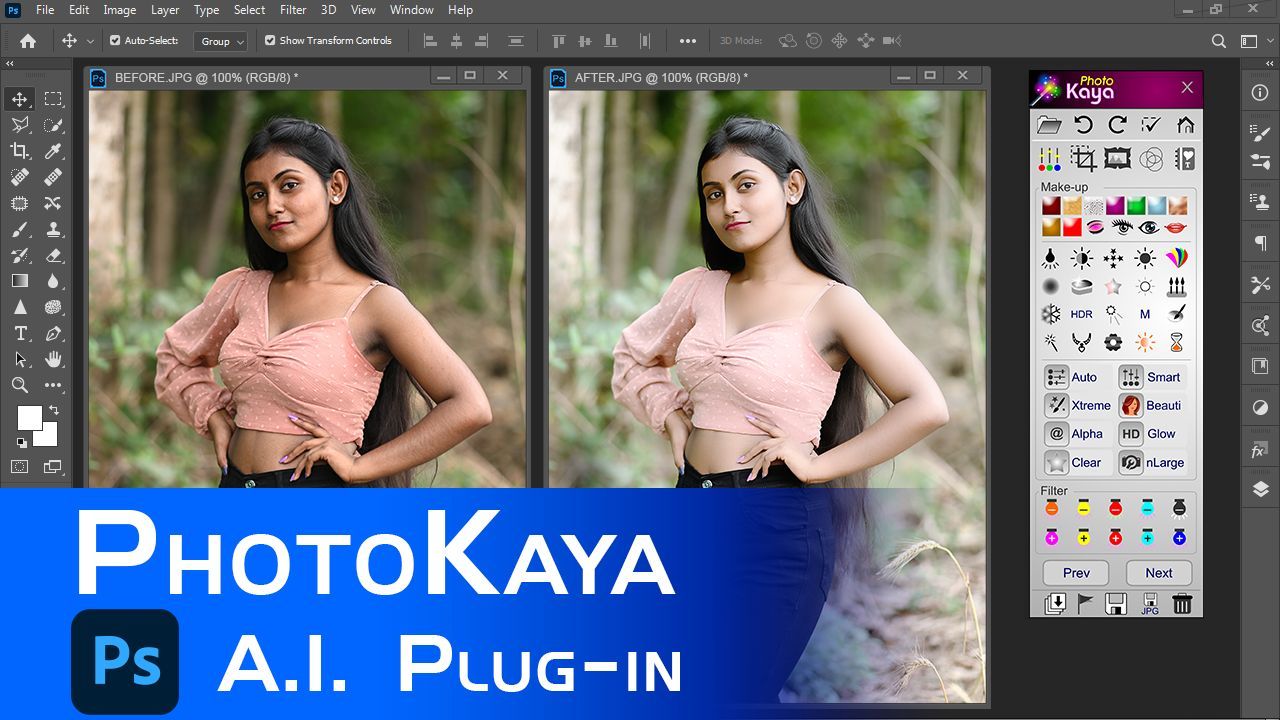Click the Photoshop home button
The height and width of the screenshot is (720, 1280).
pos(28,41)
